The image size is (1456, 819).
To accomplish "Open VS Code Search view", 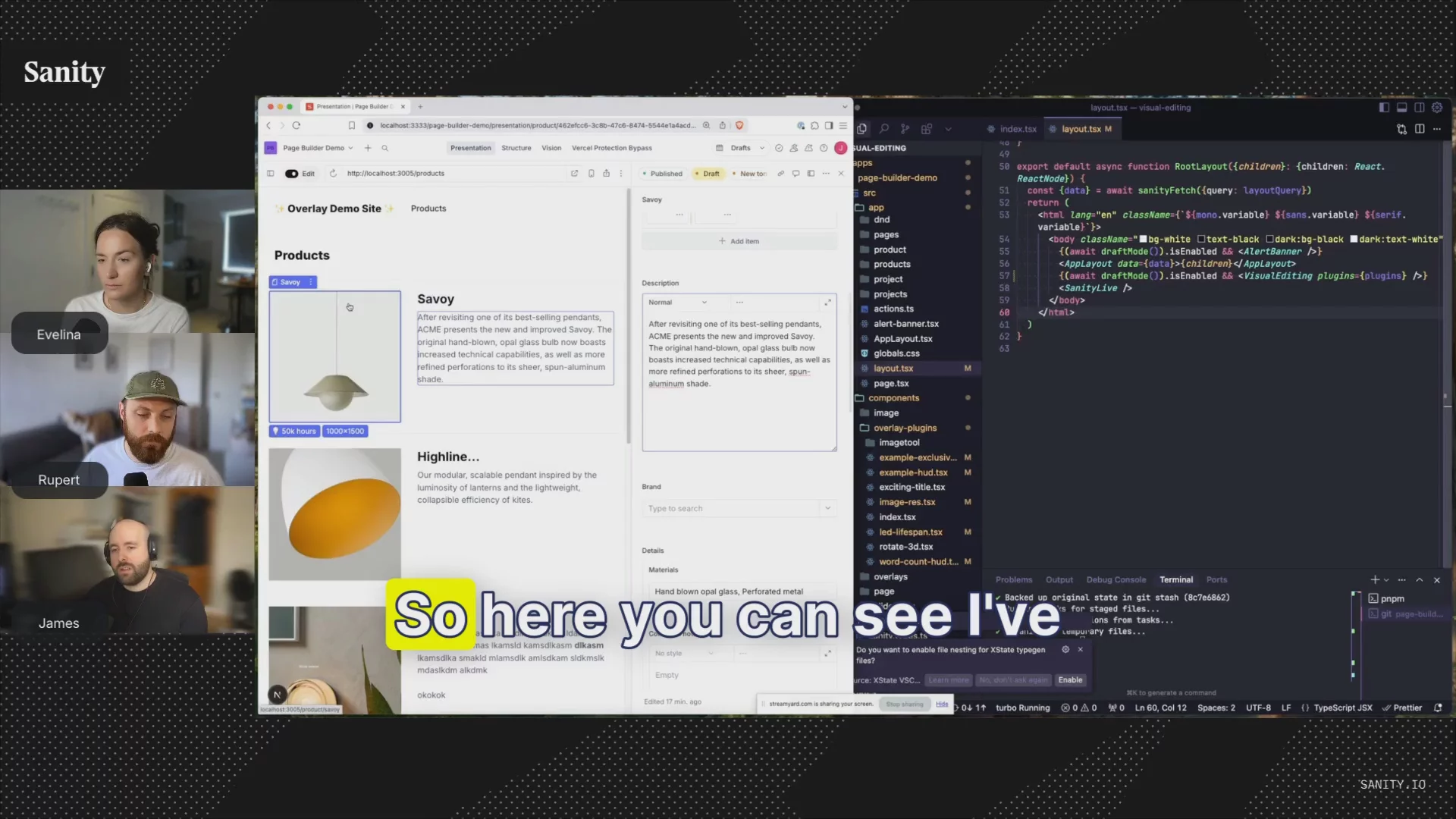I will (883, 129).
